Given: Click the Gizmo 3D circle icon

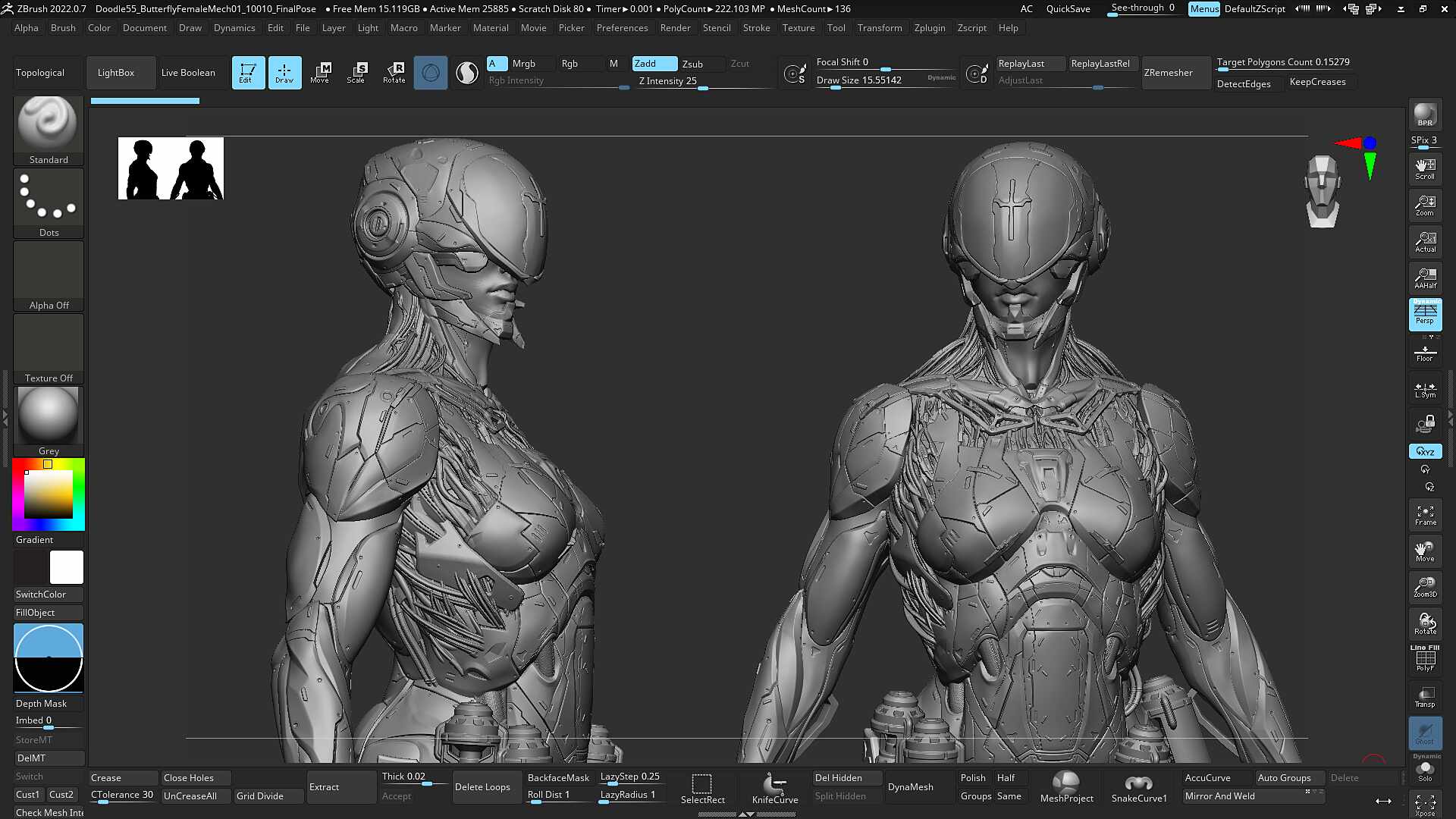Looking at the screenshot, I should [x=431, y=73].
